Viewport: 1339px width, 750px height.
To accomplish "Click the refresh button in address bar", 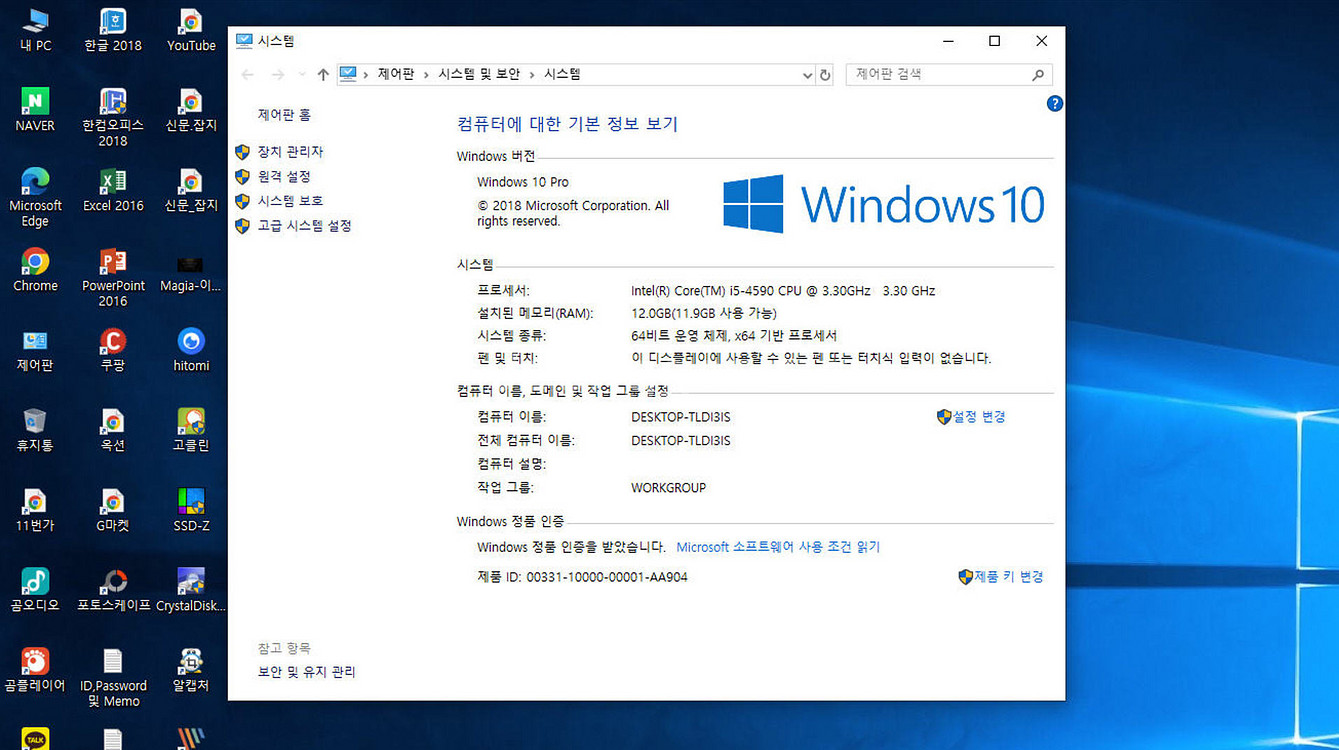I will pyautogui.click(x=825, y=74).
